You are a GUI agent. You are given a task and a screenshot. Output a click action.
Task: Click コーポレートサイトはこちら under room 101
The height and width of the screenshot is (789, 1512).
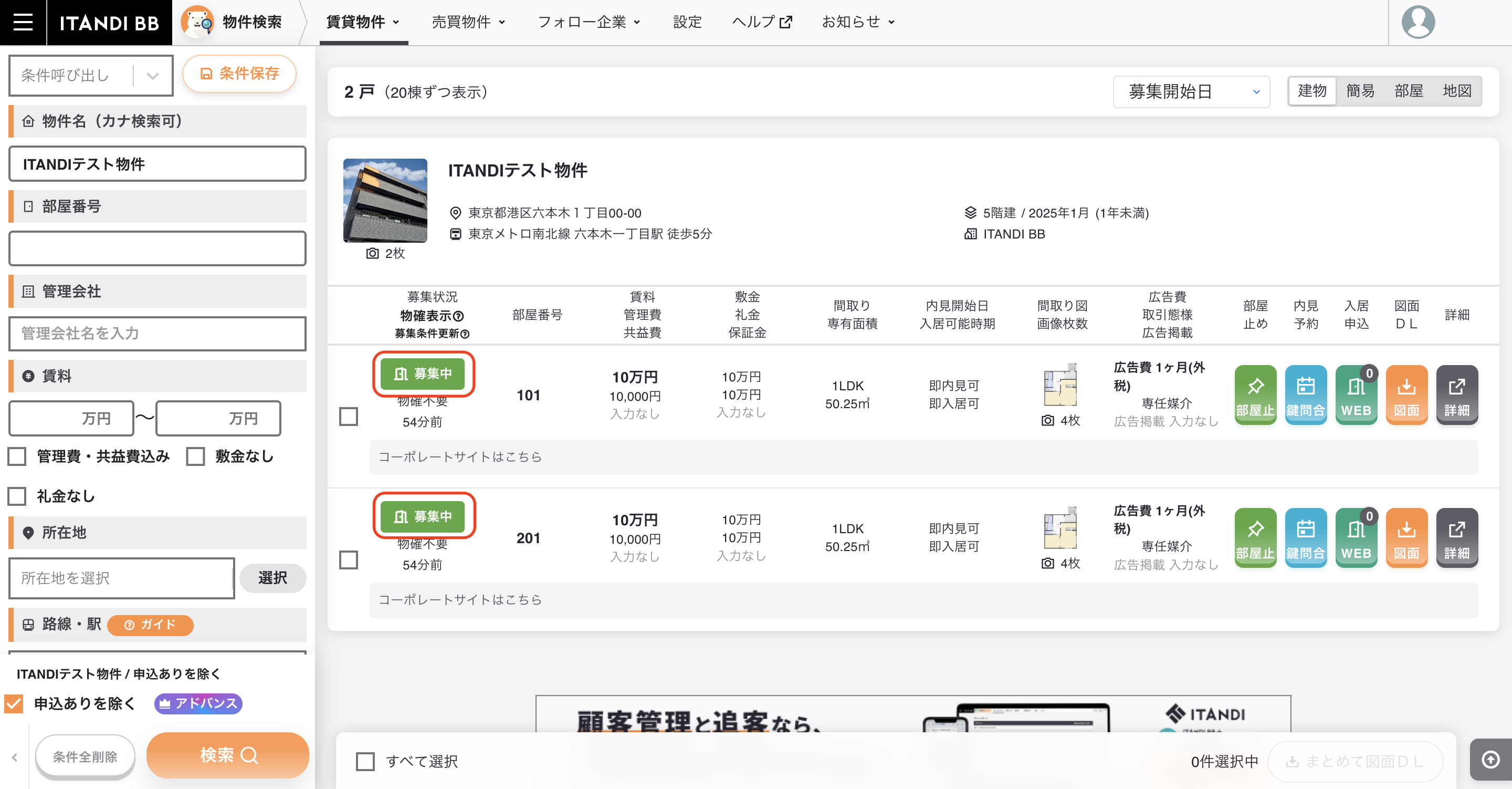tap(459, 456)
